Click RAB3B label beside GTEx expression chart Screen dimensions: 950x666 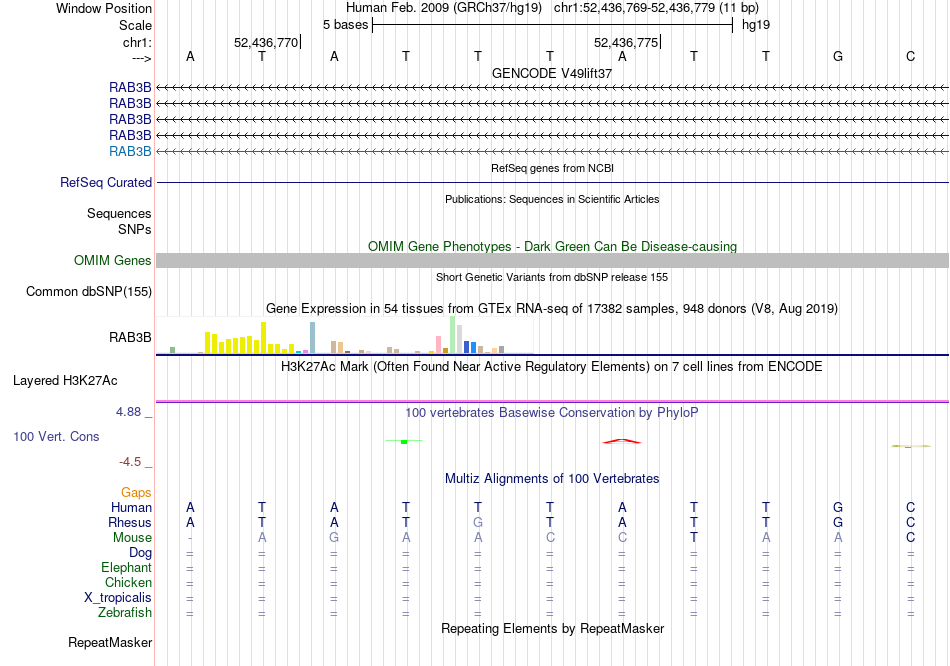tap(130, 338)
